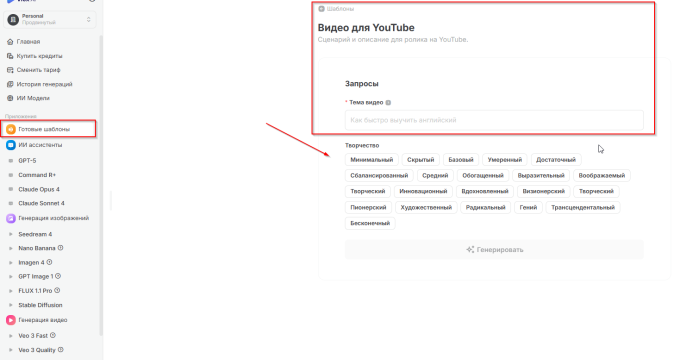The image size is (680, 360).
Task: Select the Минимальный creativity option
Action: point(372,160)
